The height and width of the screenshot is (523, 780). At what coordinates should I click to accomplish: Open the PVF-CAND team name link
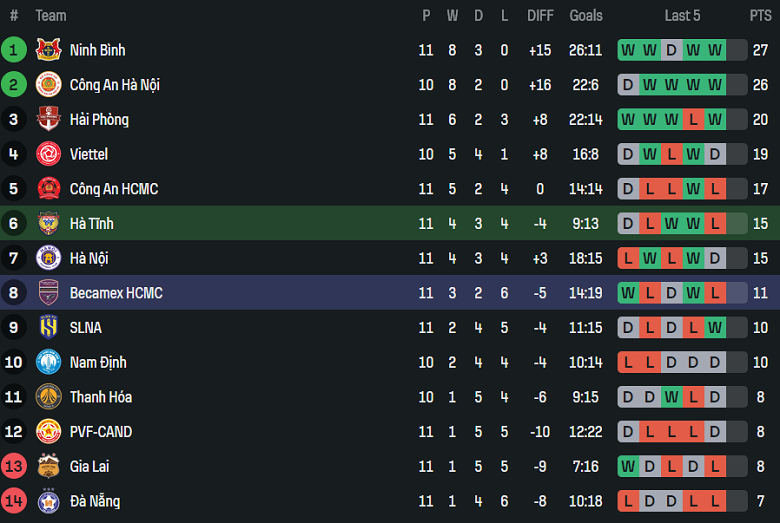(x=101, y=432)
